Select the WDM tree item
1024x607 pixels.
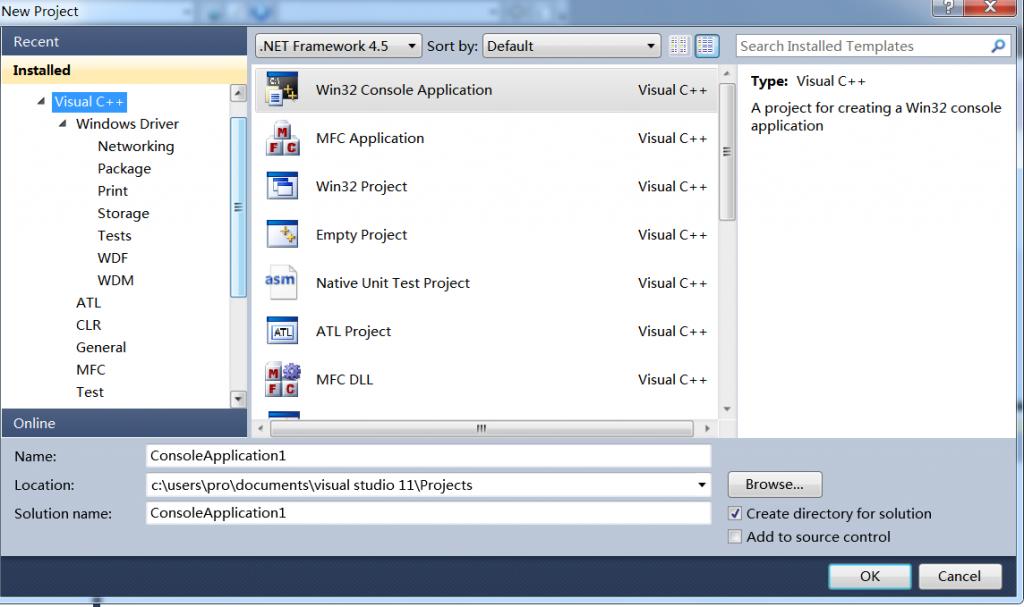[x=115, y=280]
